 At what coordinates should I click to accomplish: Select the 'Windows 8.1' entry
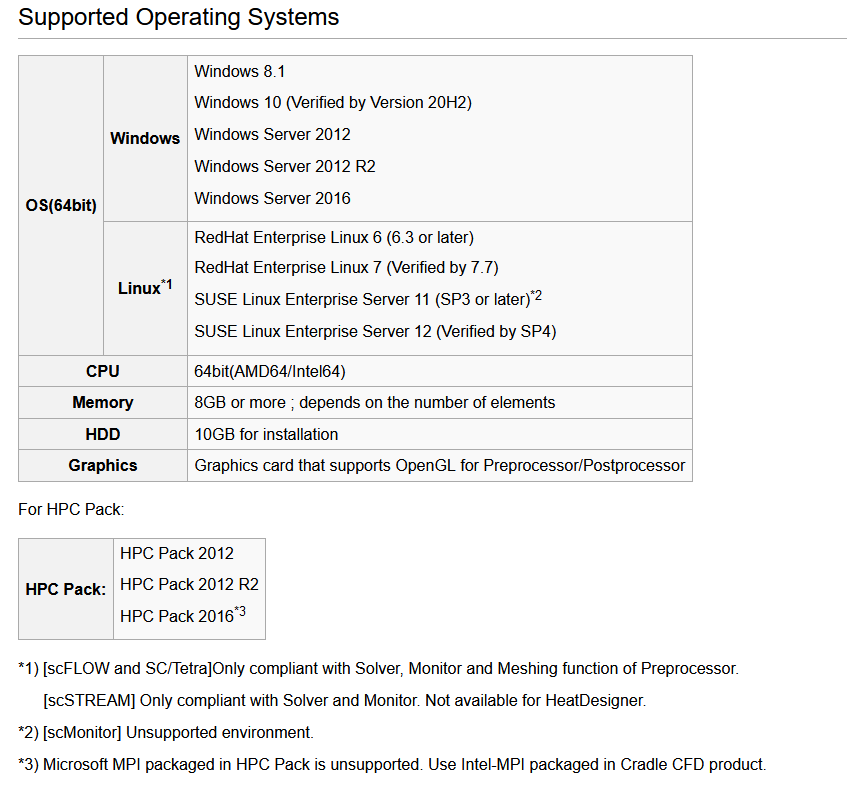239,71
